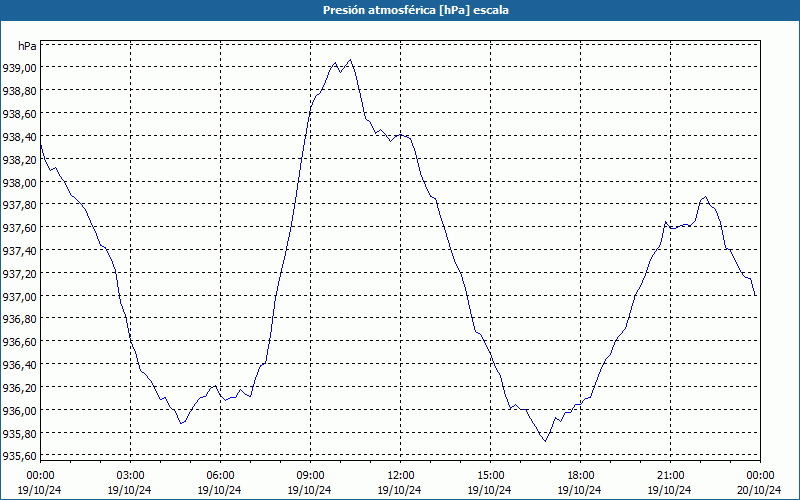Image resolution: width=800 pixels, height=500 pixels.
Task: Click the 19/10/24 date under 21:00
Action: 669,490
